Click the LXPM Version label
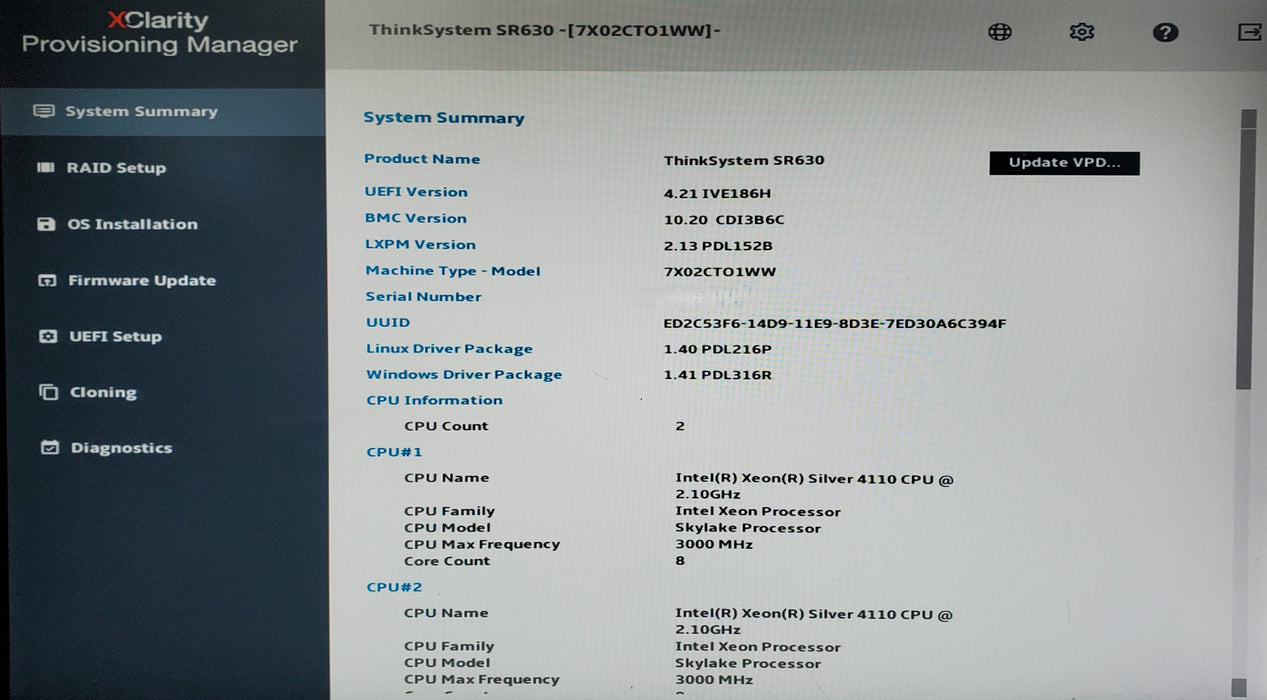Image resolution: width=1267 pixels, height=700 pixels. click(x=420, y=245)
